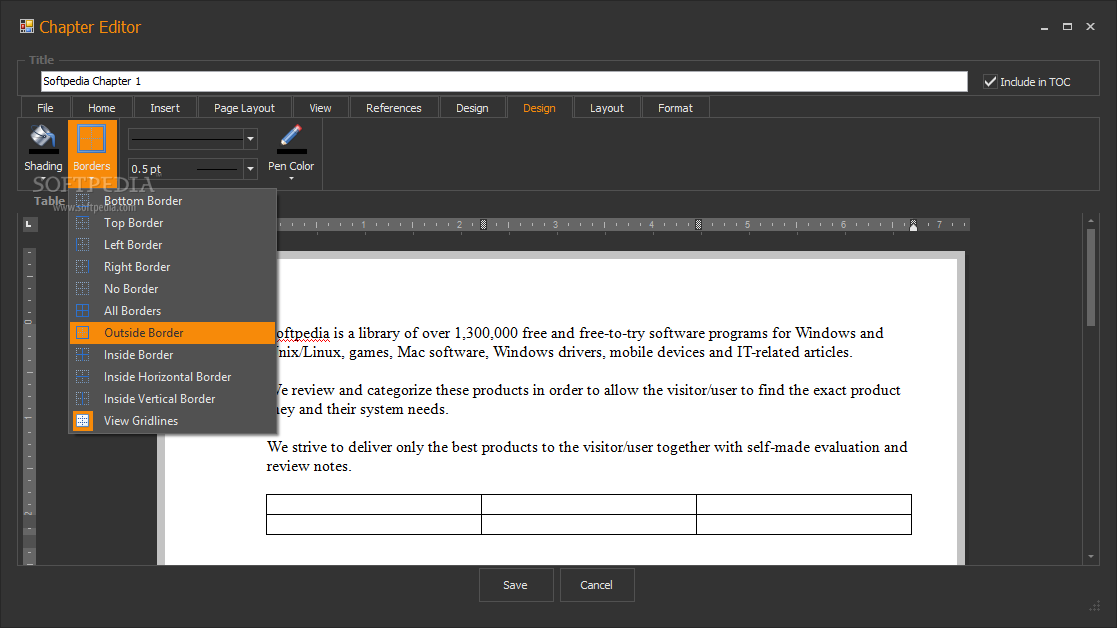Viewport: 1117px width, 628px height.
Task: Switch to the Insert tab
Action: 165,108
